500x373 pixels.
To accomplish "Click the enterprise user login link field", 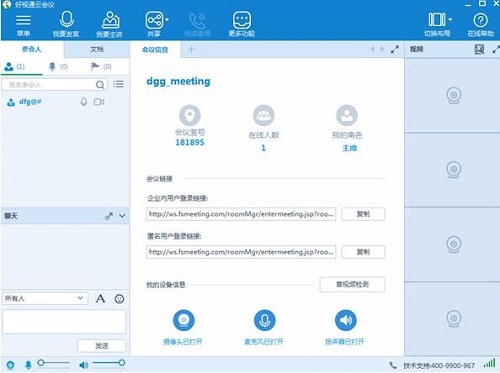I will click(241, 214).
